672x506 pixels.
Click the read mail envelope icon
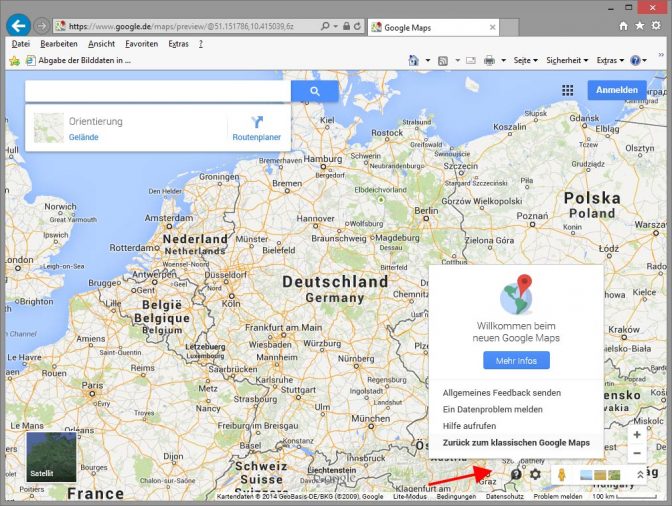click(471, 61)
